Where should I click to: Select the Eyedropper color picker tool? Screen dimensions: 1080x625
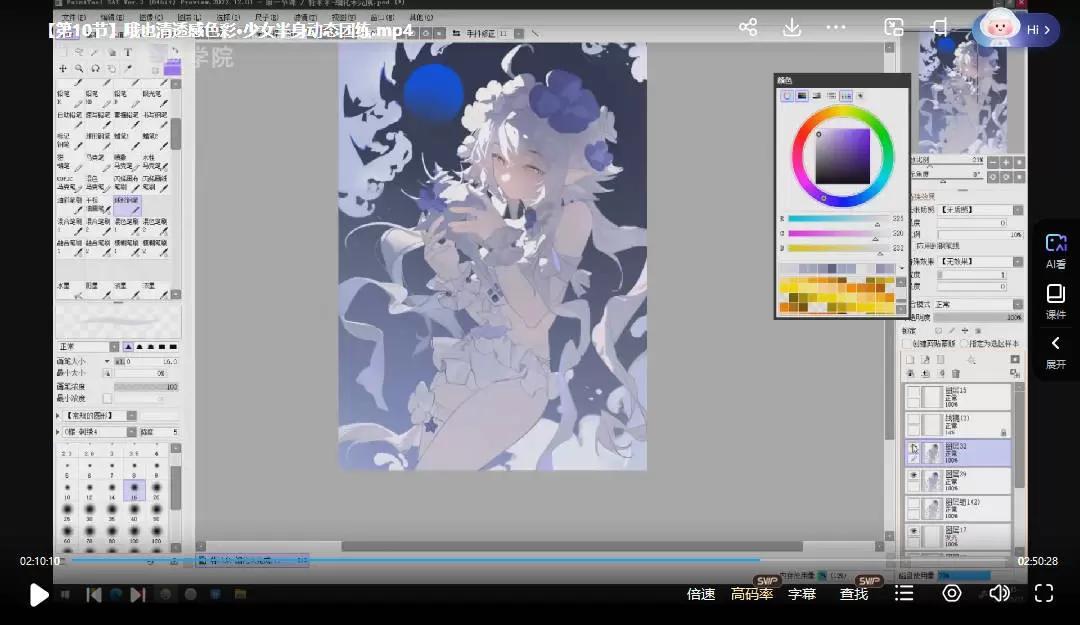[x=128, y=69]
